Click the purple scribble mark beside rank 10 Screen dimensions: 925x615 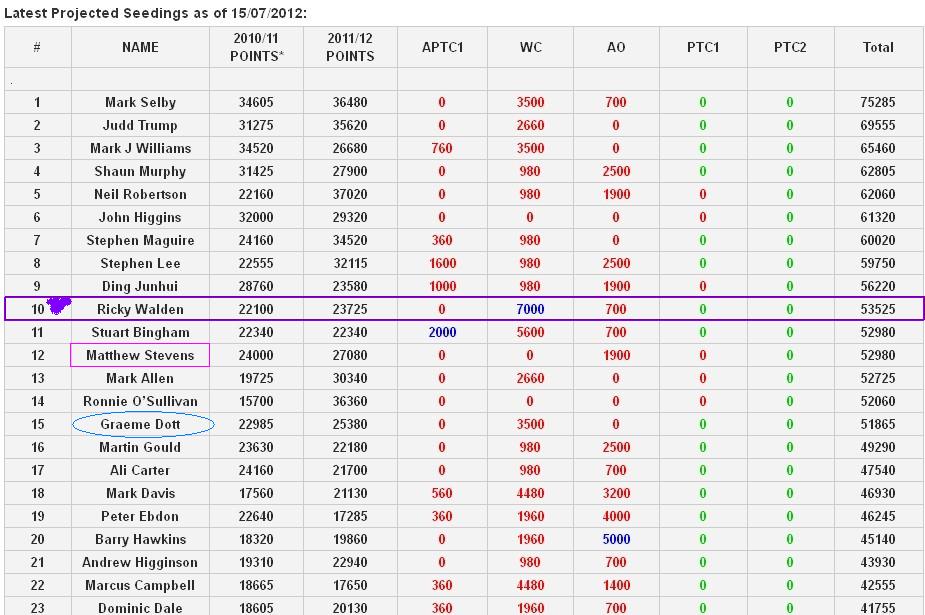click(59, 306)
